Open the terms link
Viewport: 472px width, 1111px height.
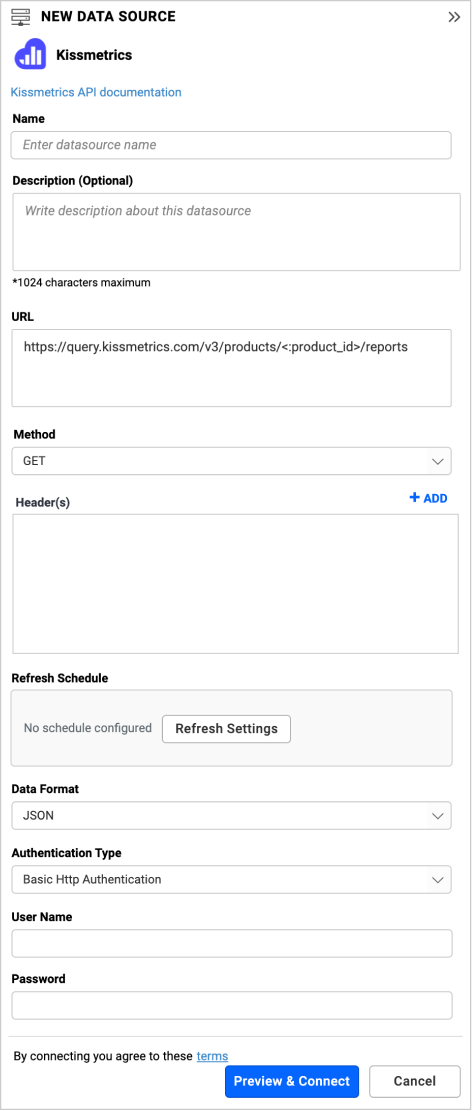point(212,1056)
